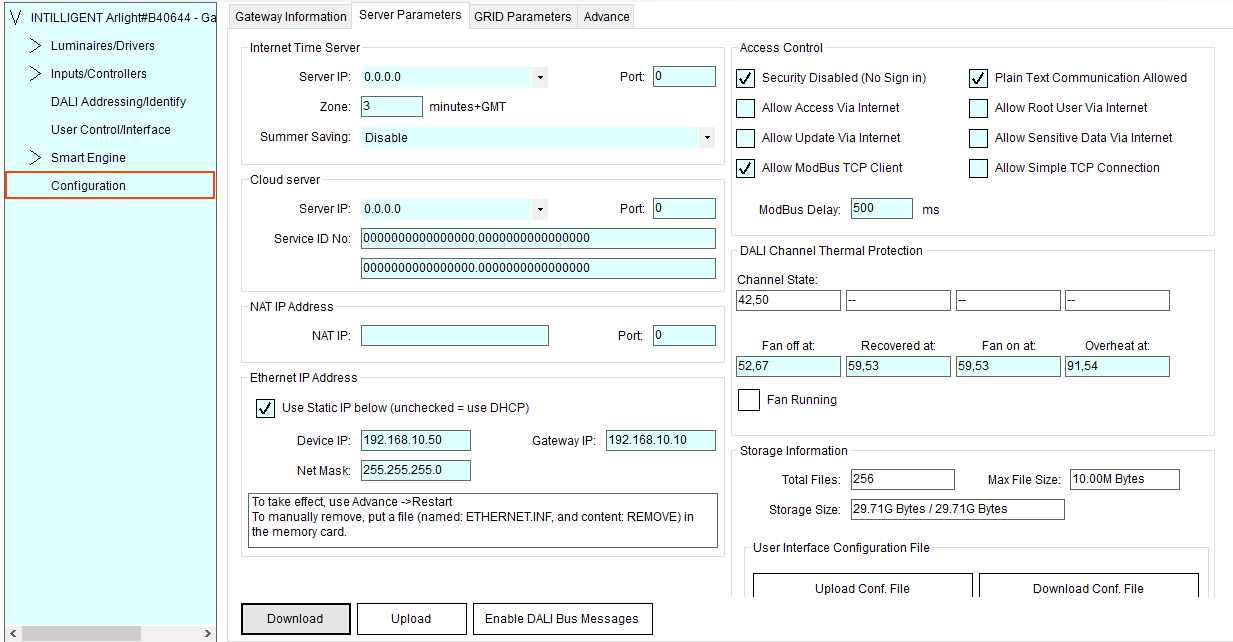
Task: Open the Advance tab
Action: [x=606, y=17]
